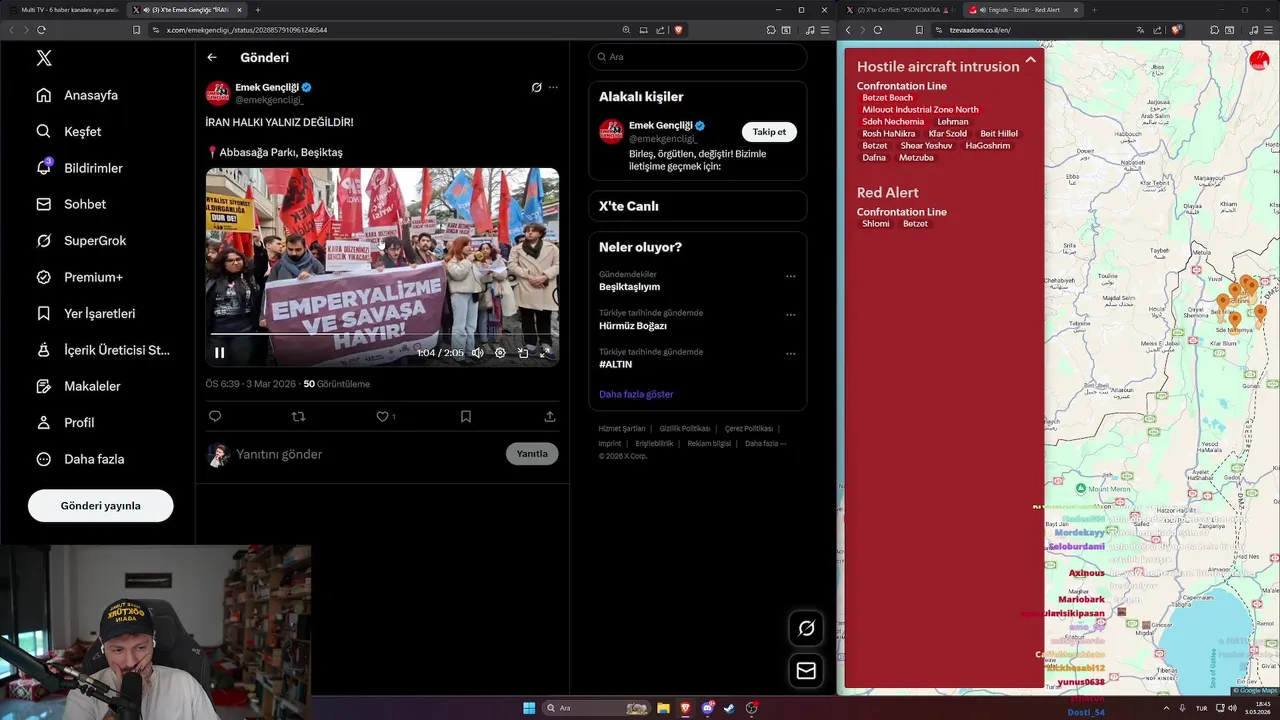The width and height of the screenshot is (1280, 720).
Task: Seek on the video progress bar
Action: (x=382, y=334)
